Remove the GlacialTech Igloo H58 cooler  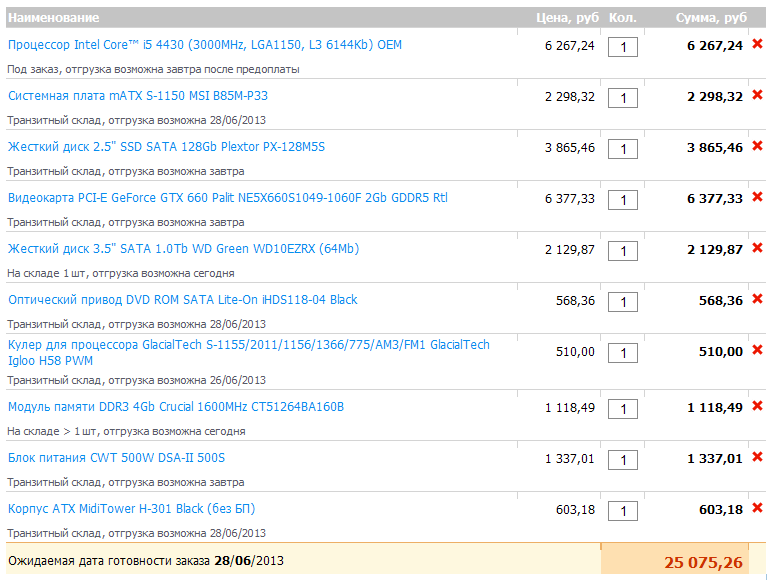757,351
